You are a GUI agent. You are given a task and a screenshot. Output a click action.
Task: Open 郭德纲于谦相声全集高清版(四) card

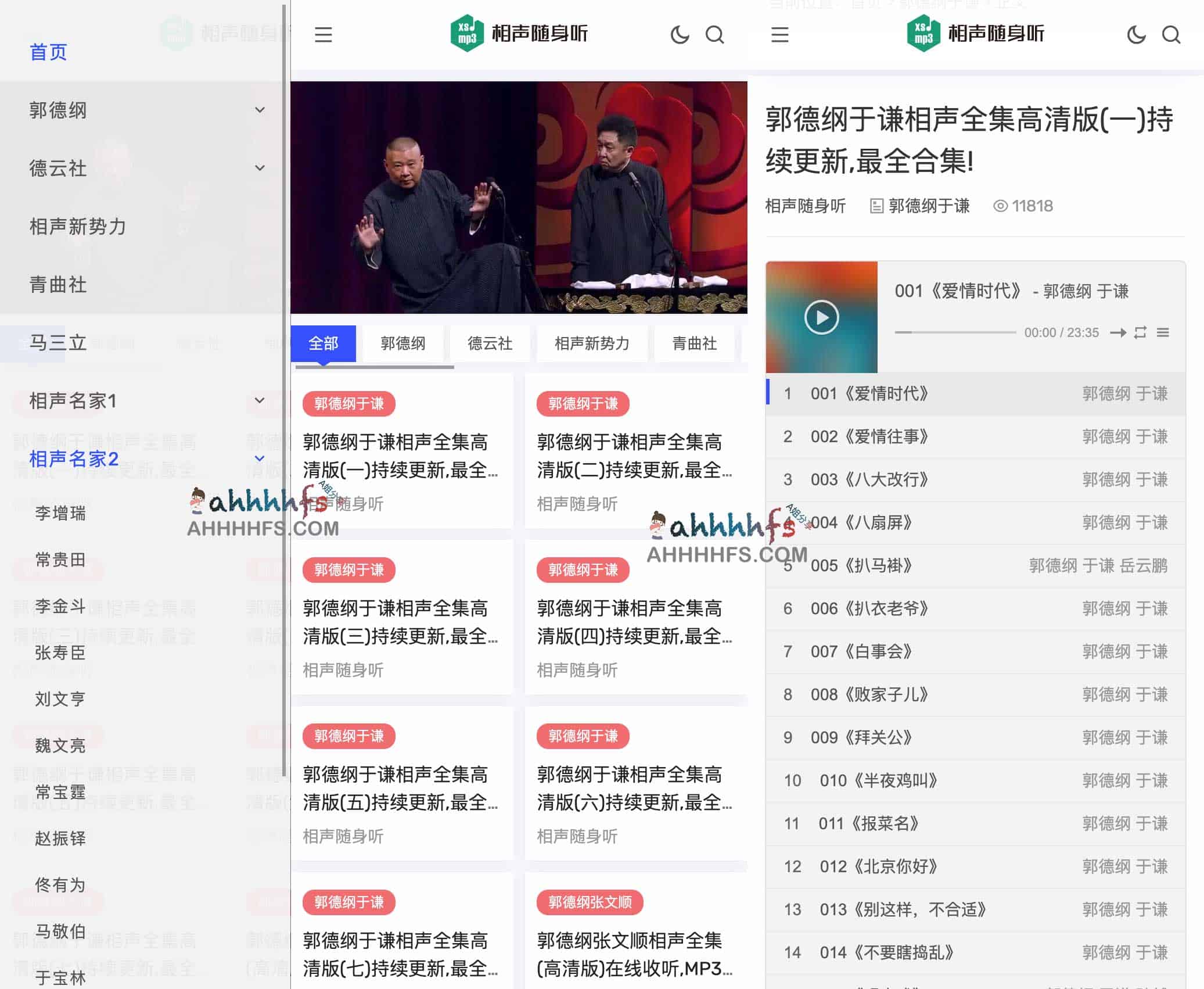[x=636, y=617]
